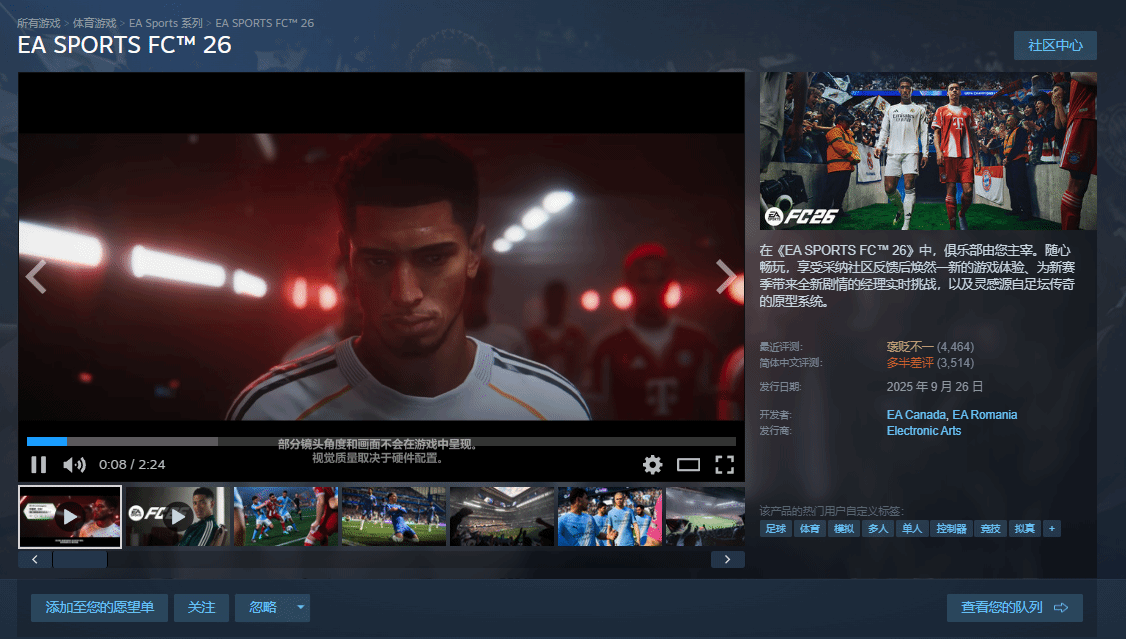Go to next media with right arrow
Image resolution: width=1126 pixels, height=639 pixels.
coord(726,277)
